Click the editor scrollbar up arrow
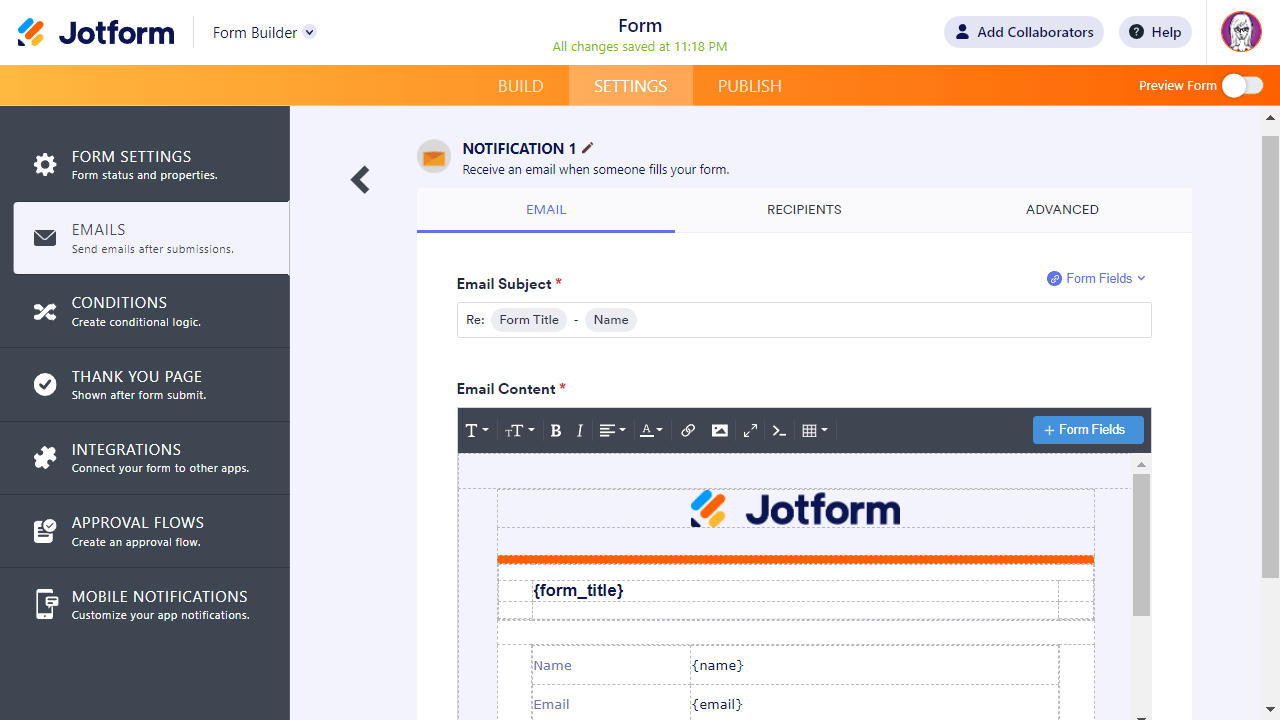The width and height of the screenshot is (1280, 720). [1141, 464]
